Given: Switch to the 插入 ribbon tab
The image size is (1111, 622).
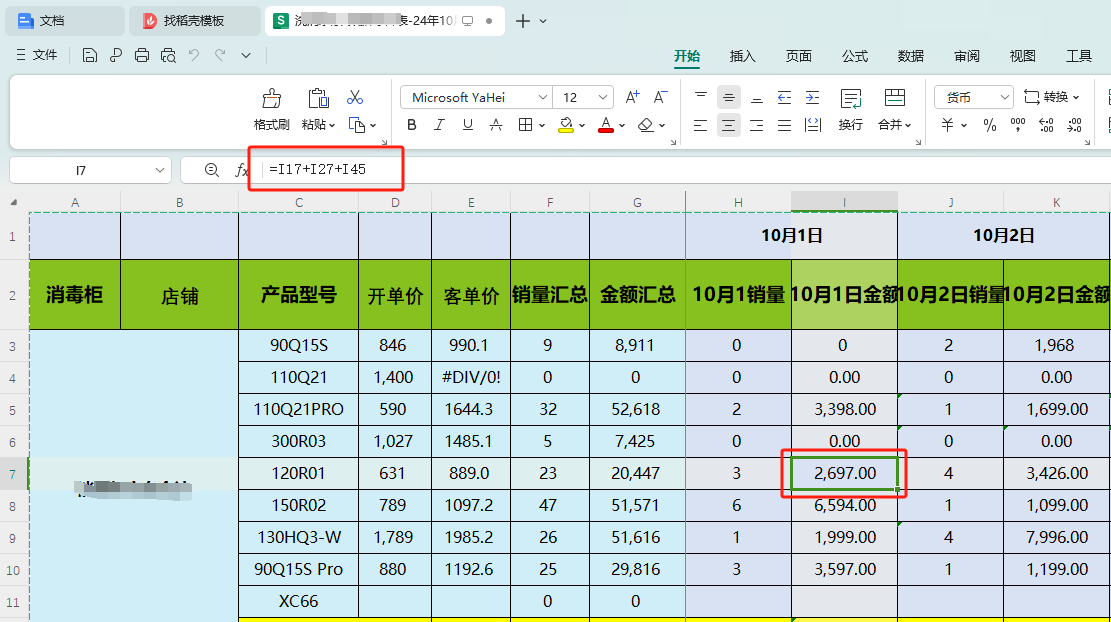Looking at the screenshot, I should [743, 56].
